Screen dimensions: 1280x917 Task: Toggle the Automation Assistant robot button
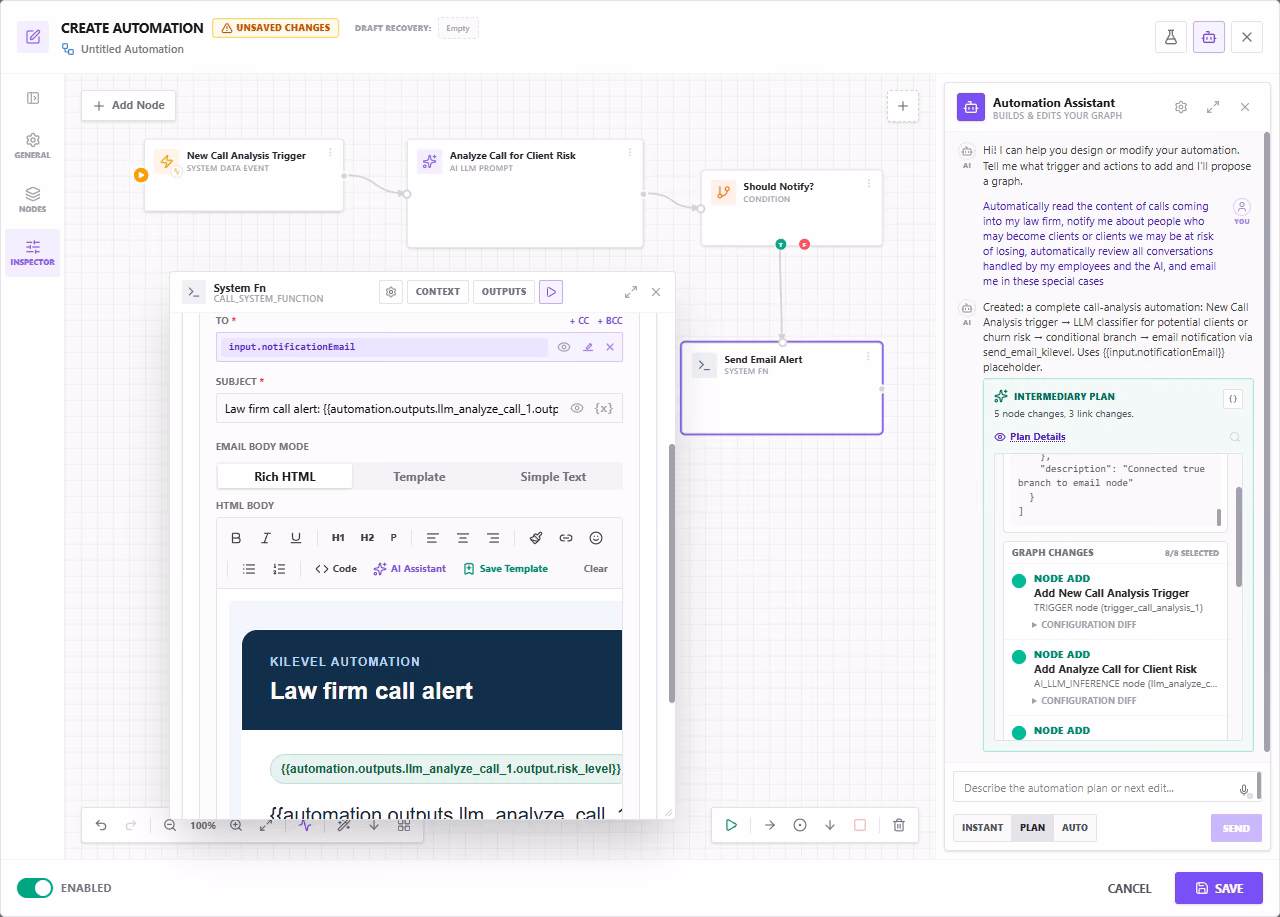click(1208, 37)
